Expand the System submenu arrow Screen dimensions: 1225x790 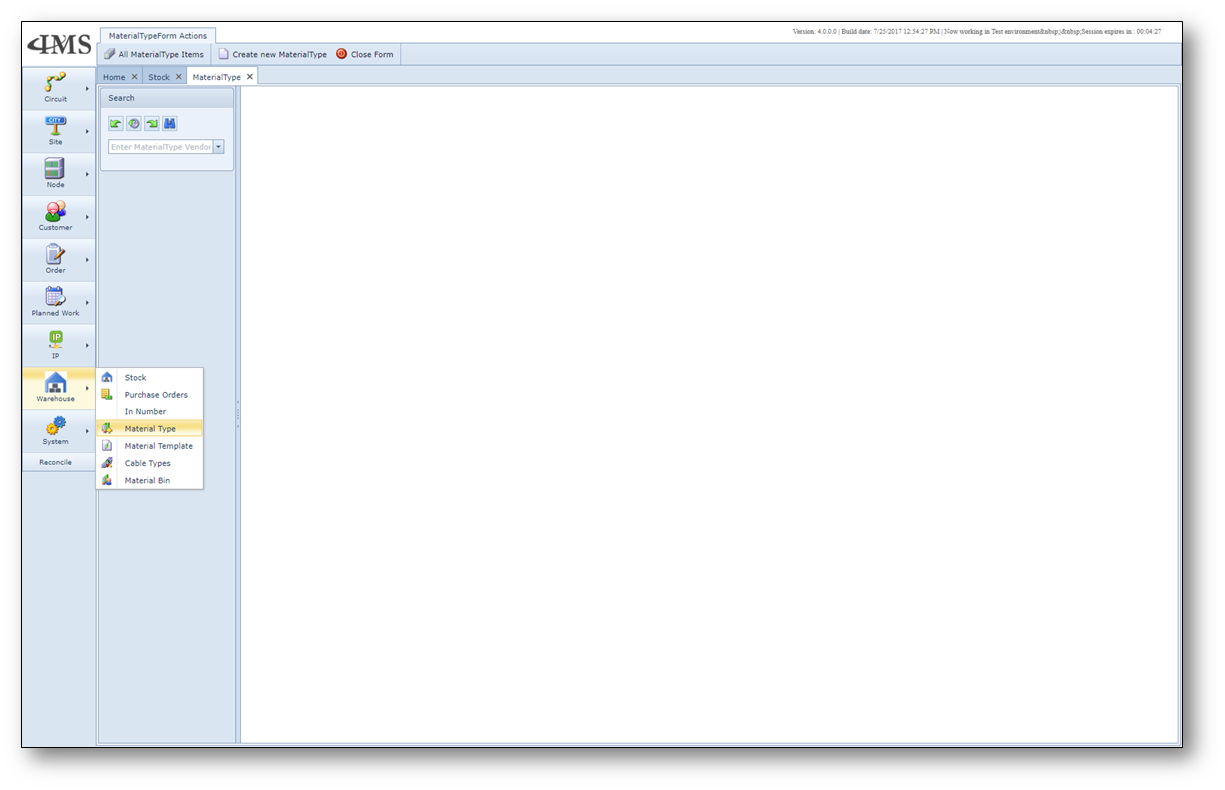[x=87, y=431]
